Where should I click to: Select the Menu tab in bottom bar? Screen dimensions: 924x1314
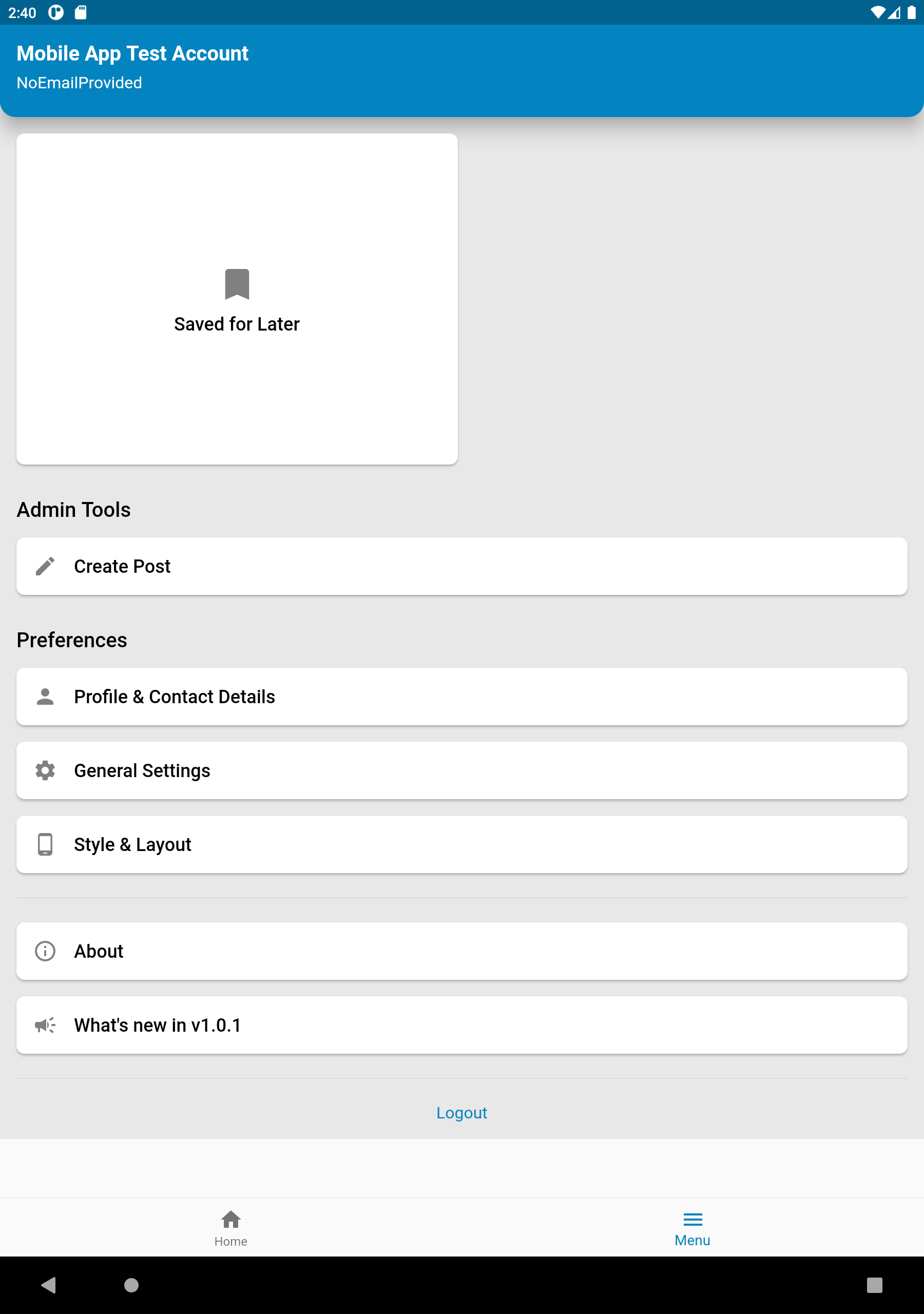[x=692, y=1229]
